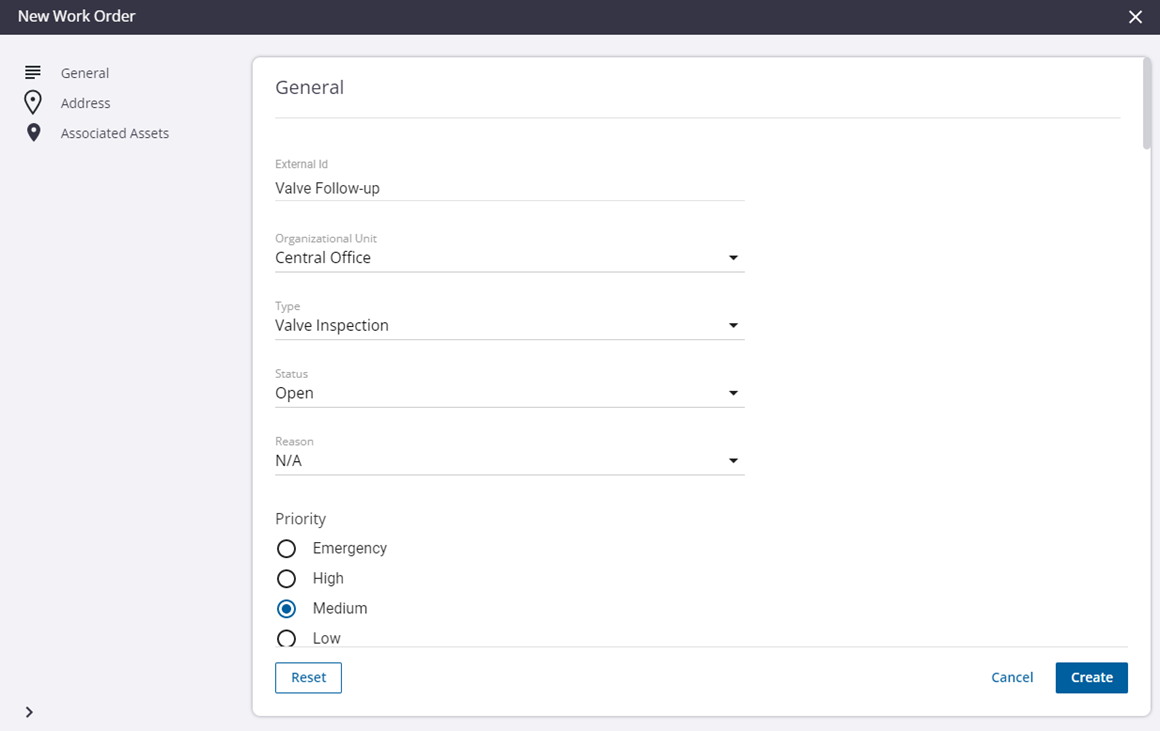This screenshot has width=1160, height=731.
Task: Click the Associated Assets filled pin icon
Action: pos(33,133)
